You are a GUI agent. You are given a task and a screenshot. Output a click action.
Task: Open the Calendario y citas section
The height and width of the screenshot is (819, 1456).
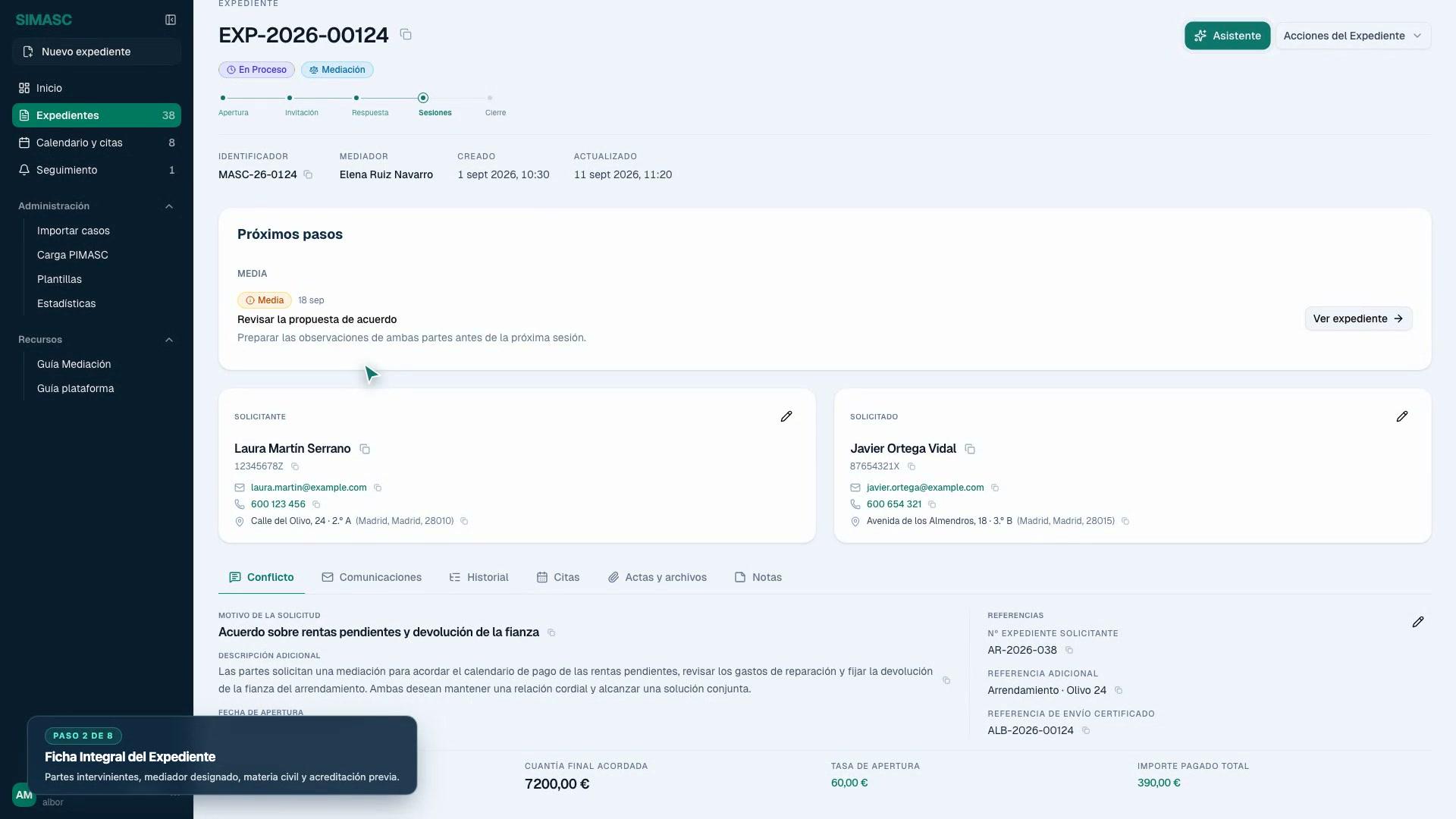(x=96, y=143)
